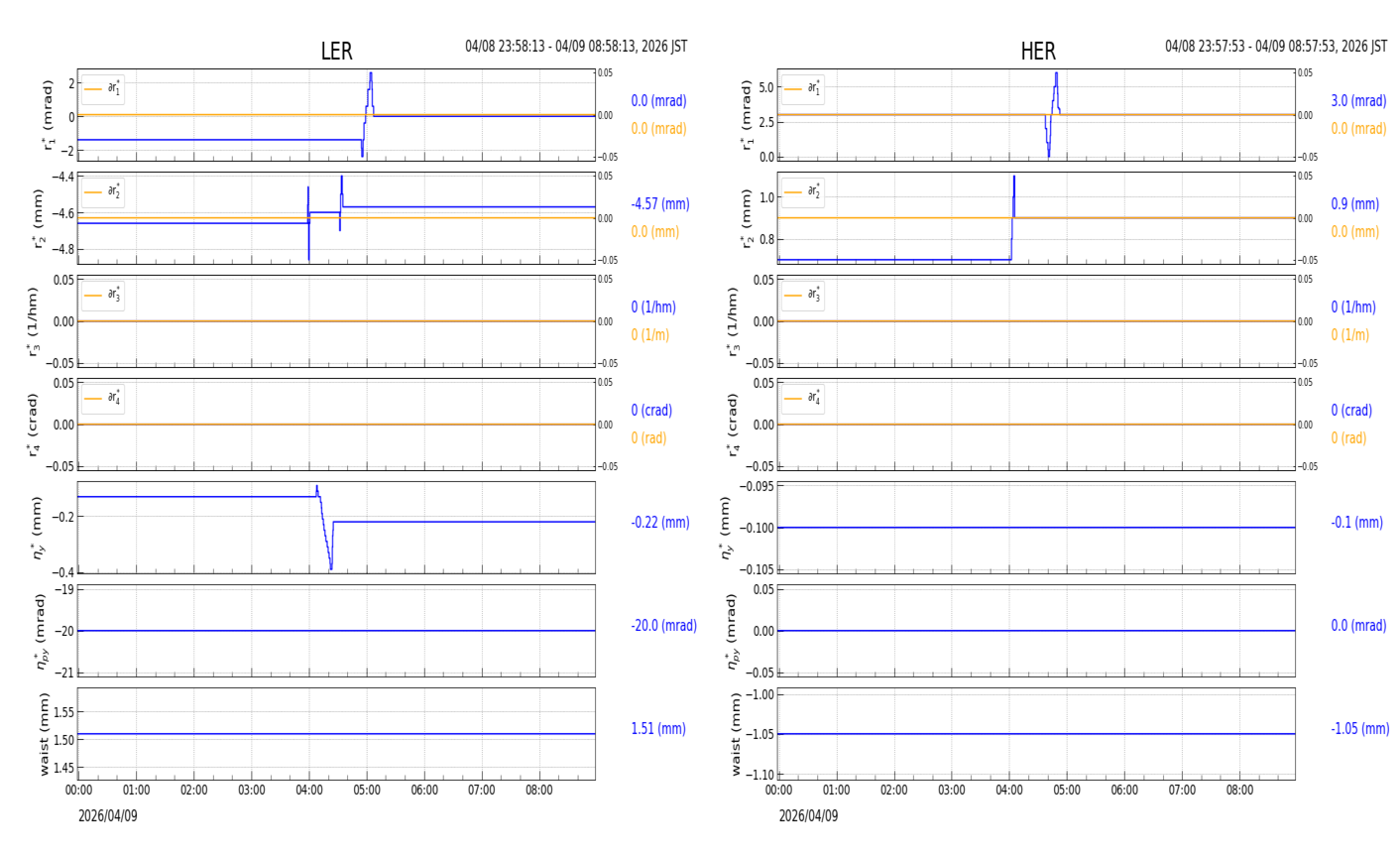Click the HER ∂r1* legend entry
The image size is (1400, 857).
point(803,88)
